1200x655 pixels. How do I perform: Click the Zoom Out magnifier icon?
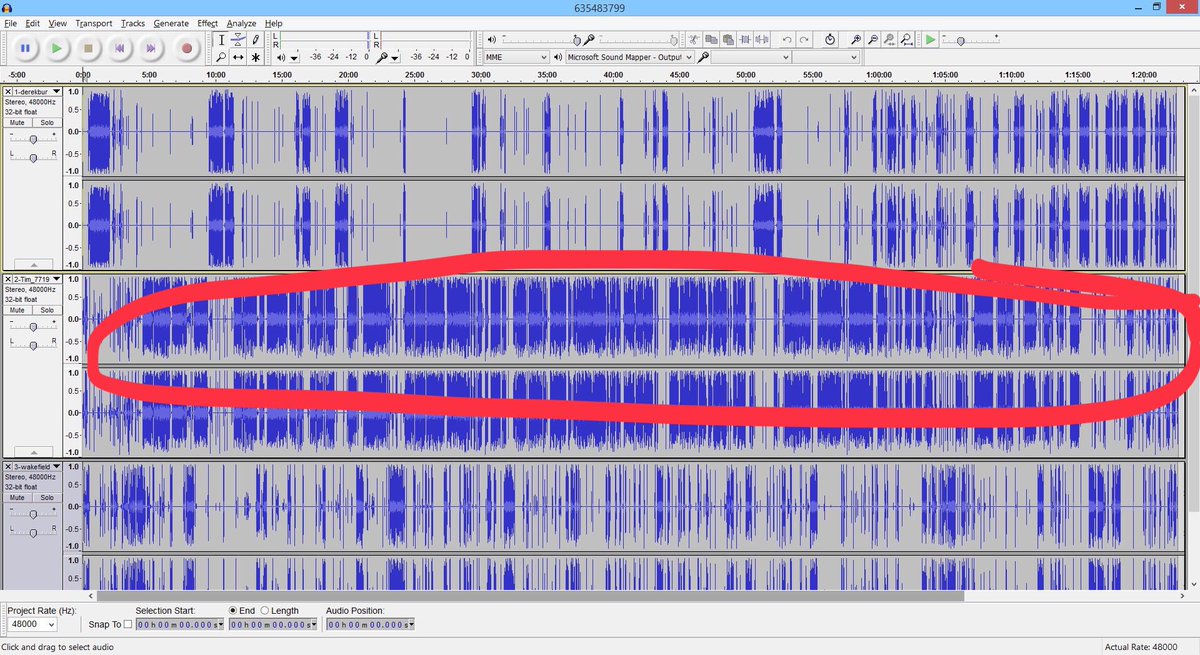[x=872, y=39]
